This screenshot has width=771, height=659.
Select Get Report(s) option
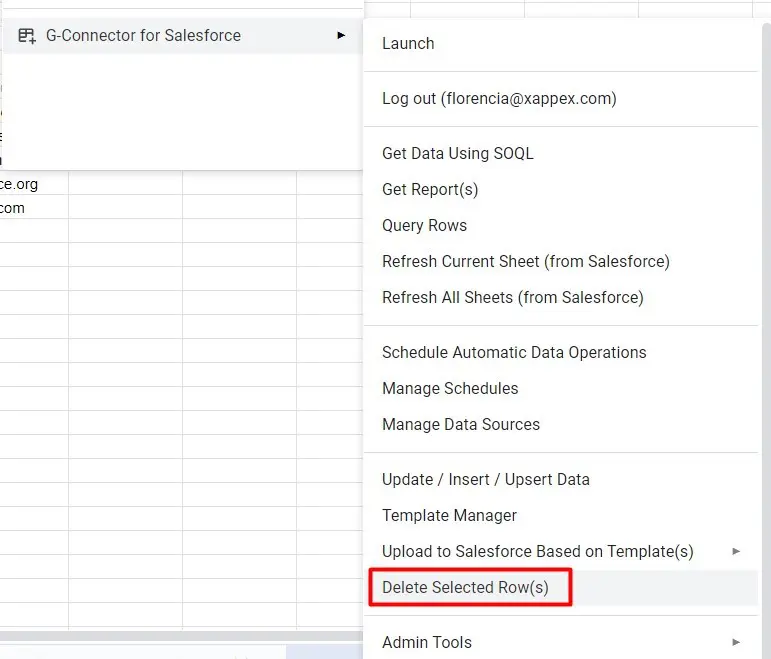point(561,189)
